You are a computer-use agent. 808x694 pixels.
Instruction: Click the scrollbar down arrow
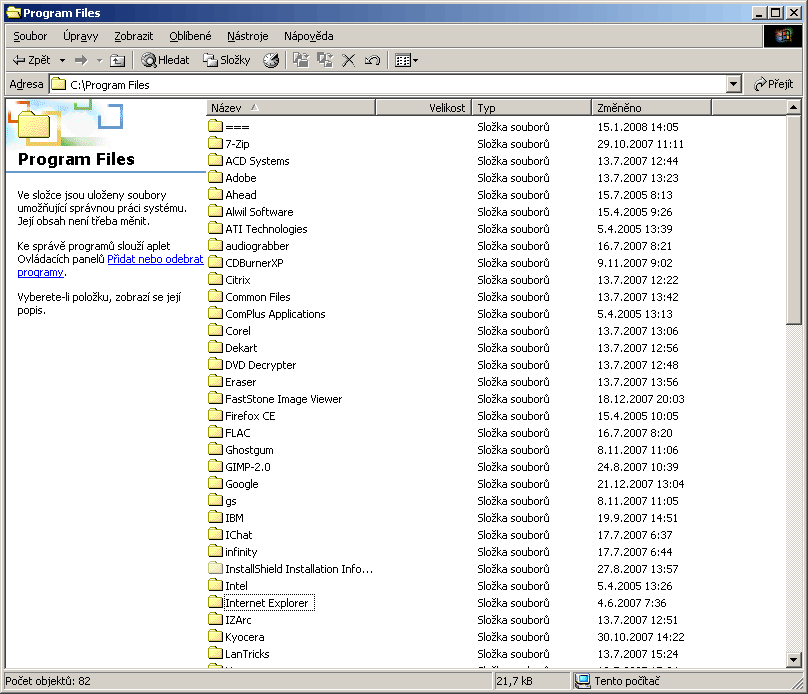click(794, 659)
